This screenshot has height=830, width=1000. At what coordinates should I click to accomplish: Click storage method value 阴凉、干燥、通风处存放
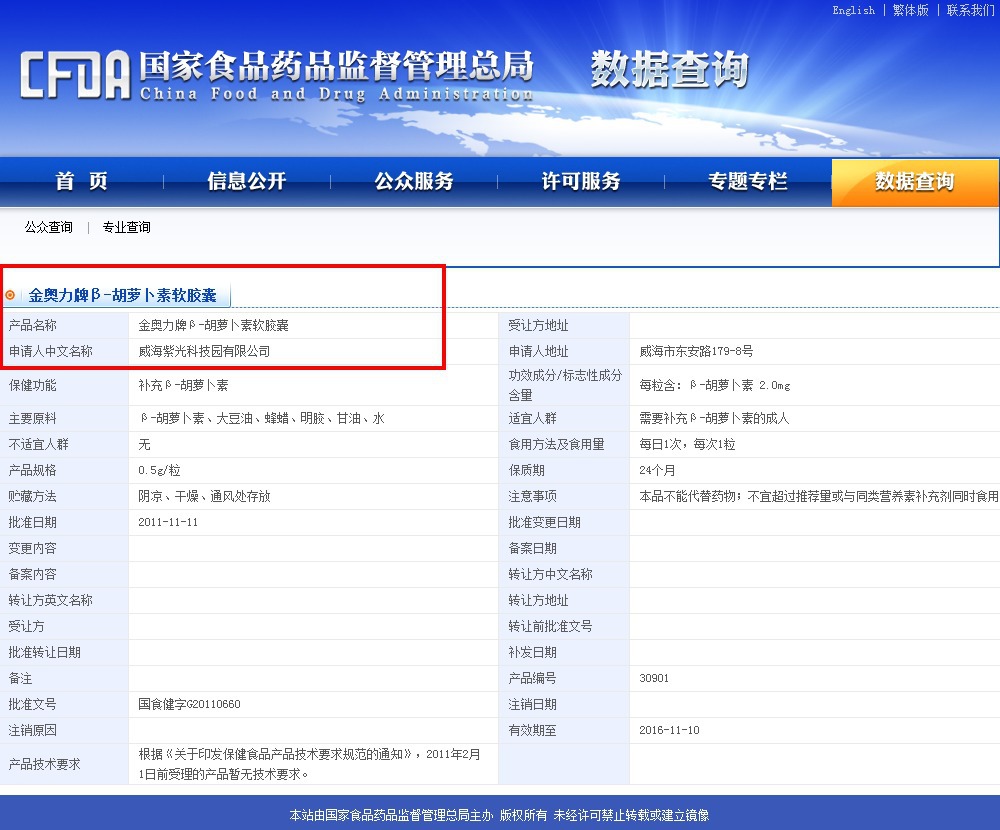(x=204, y=496)
